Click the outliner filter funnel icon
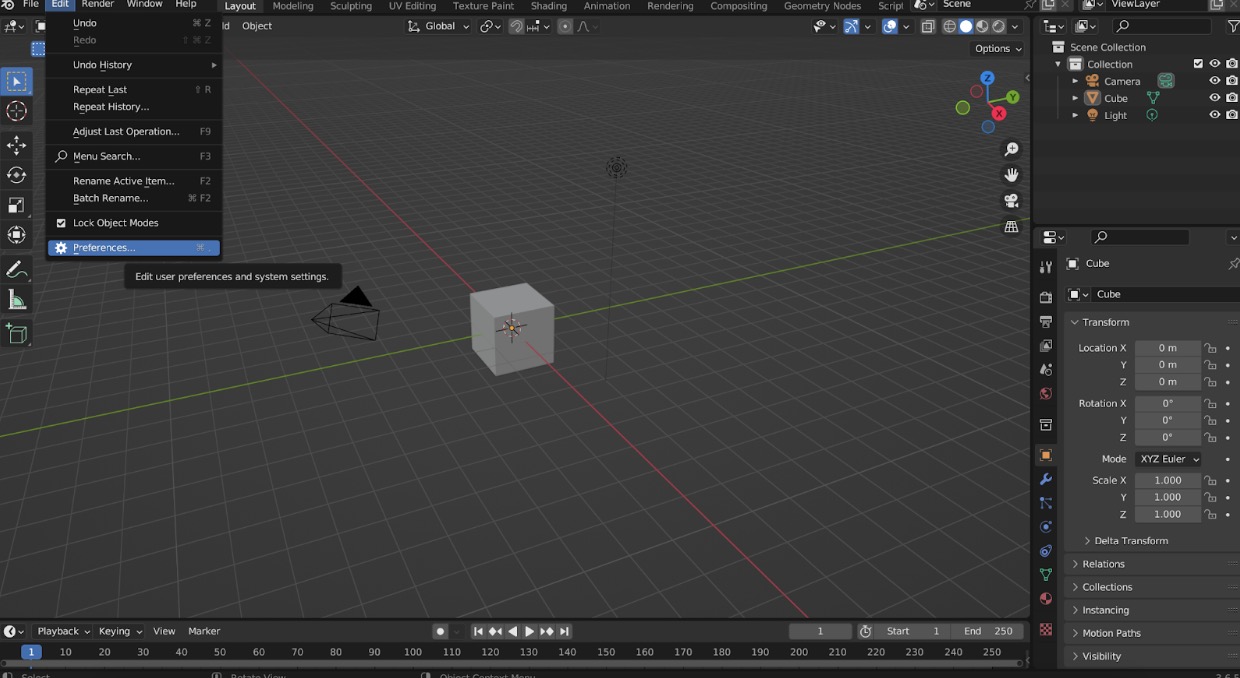Viewport: 1240px width, 678px height. point(1235,26)
